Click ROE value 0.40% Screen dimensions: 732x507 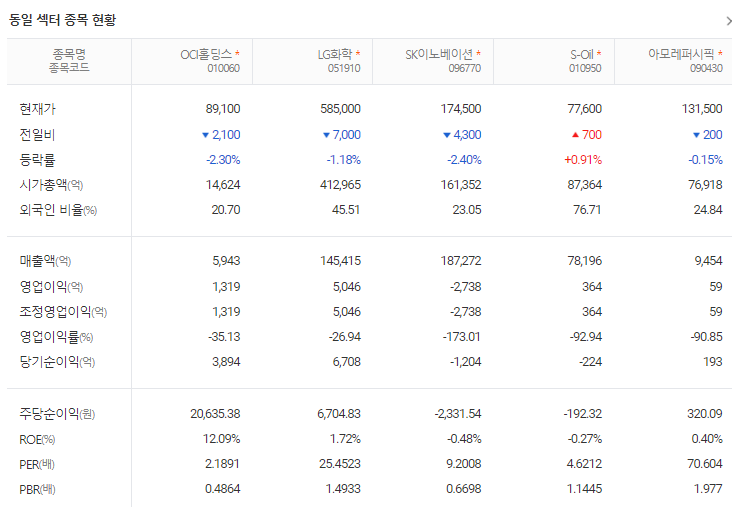pos(707,439)
